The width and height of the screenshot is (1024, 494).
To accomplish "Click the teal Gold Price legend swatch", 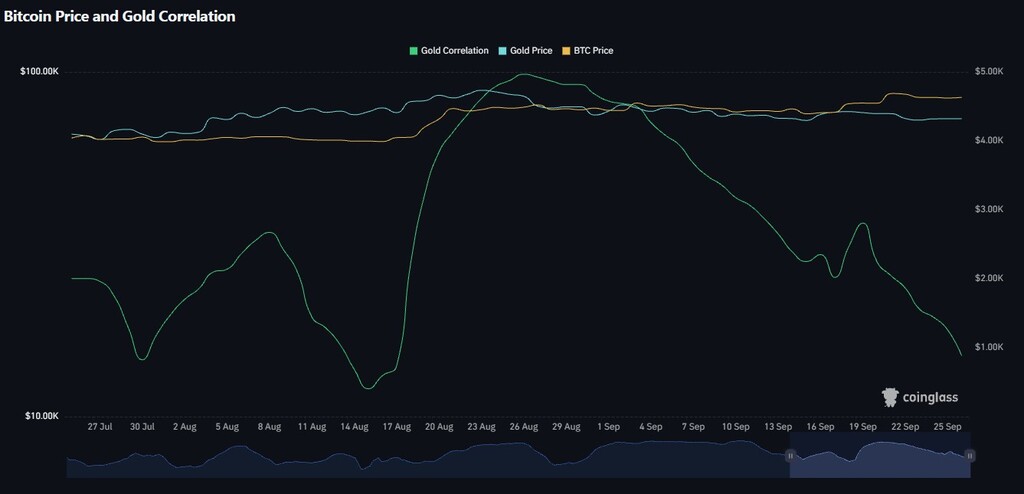I will click(x=502, y=50).
